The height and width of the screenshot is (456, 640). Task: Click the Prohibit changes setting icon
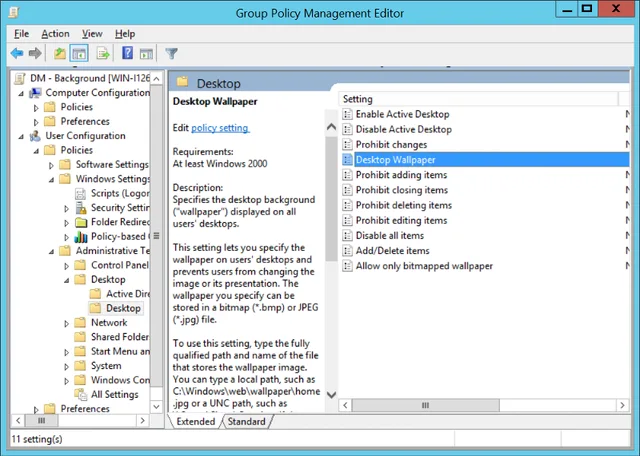pos(347,145)
